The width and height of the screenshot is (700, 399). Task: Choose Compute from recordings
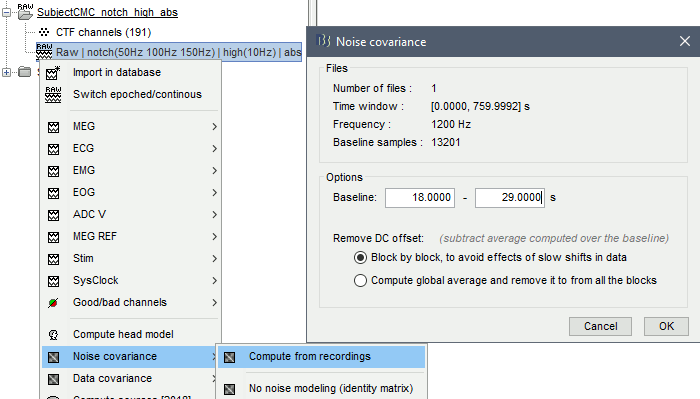tap(321, 357)
